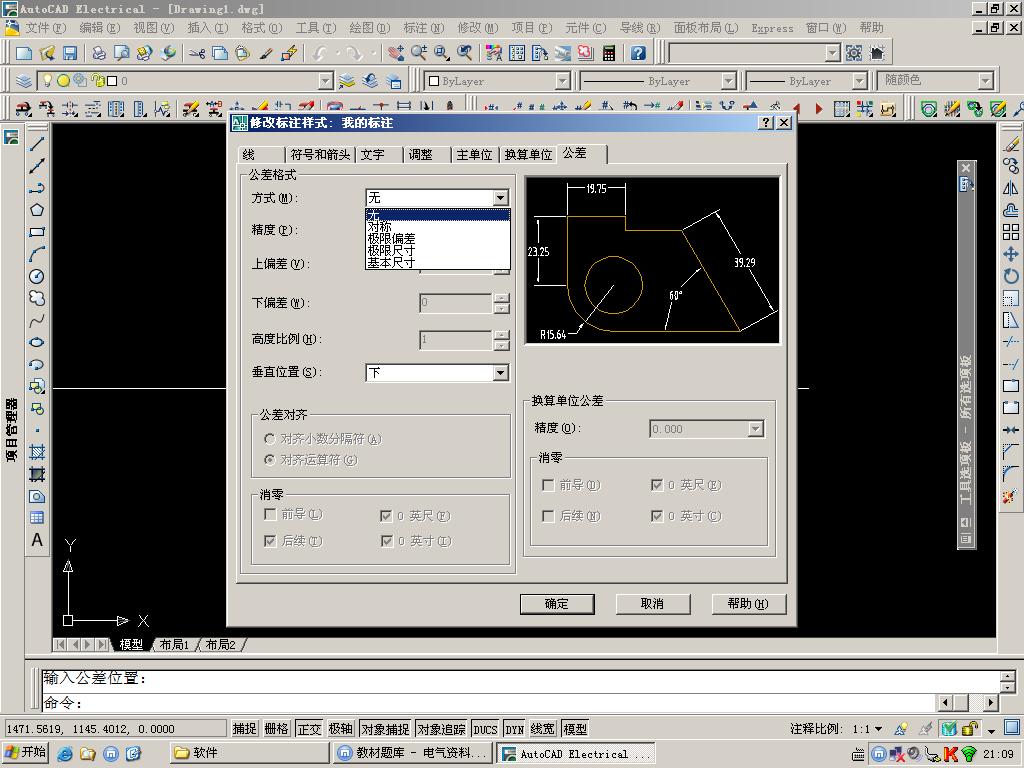
Task: Click the 下偏差 spinner up arrow
Action: click(502, 298)
